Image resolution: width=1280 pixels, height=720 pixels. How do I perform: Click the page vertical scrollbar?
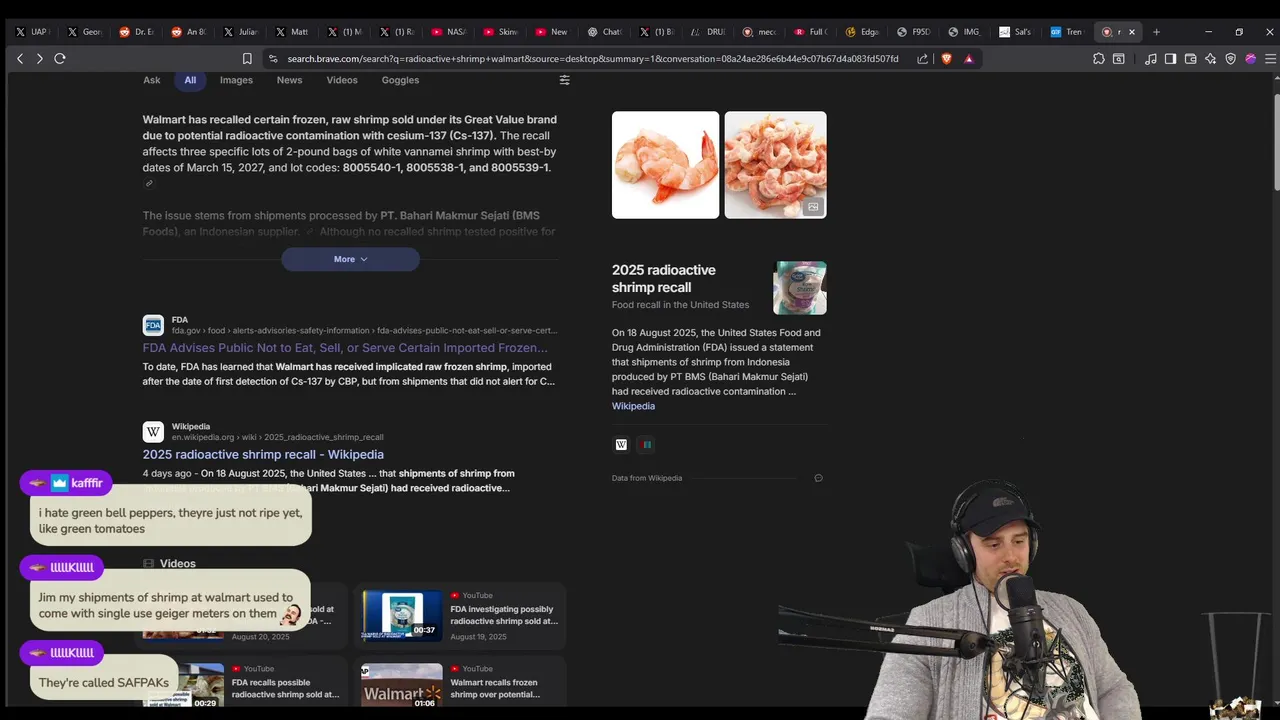[x=1276, y=142]
